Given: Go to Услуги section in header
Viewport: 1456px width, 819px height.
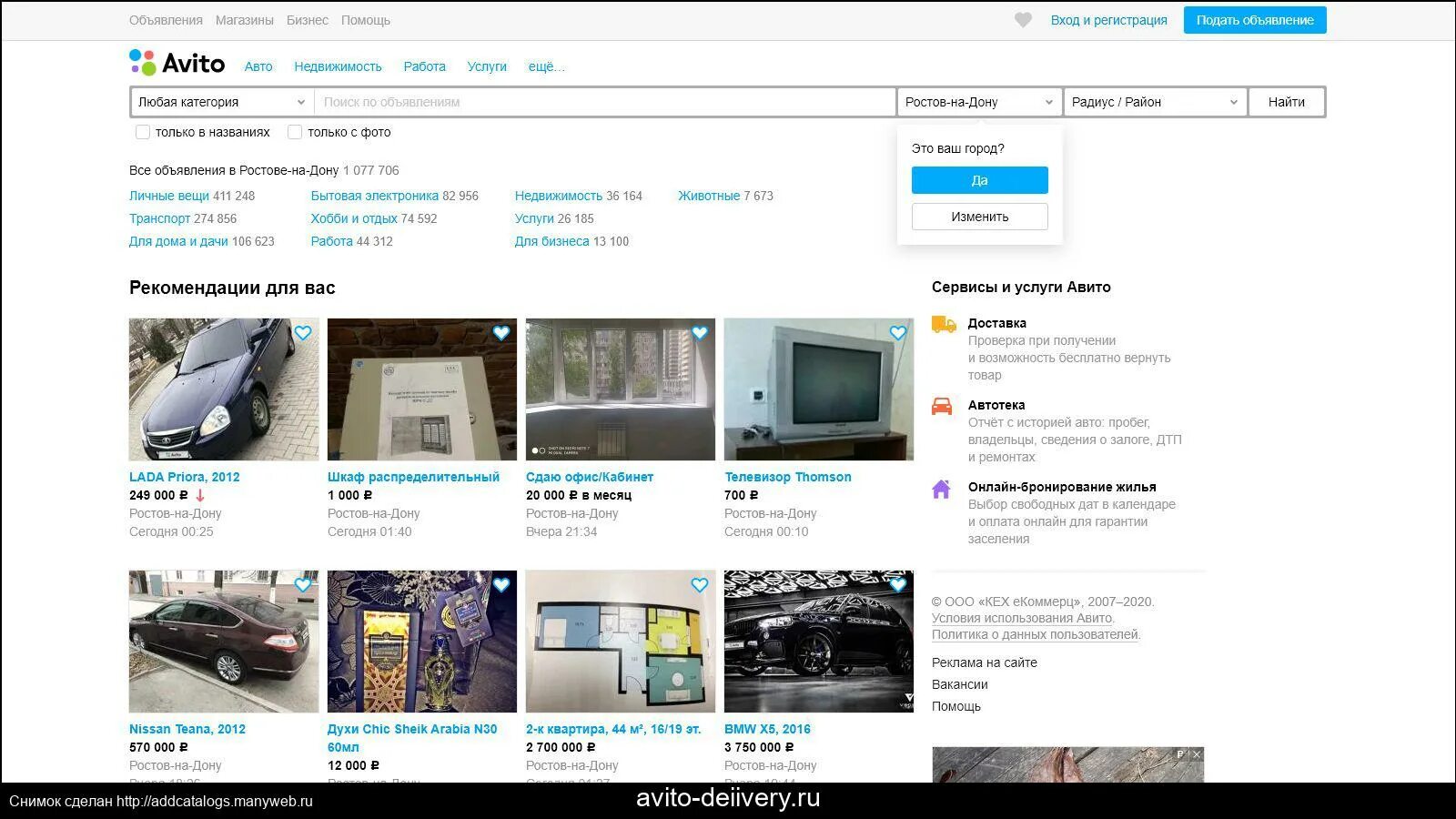Looking at the screenshot, I should click(x=487, y=66).
